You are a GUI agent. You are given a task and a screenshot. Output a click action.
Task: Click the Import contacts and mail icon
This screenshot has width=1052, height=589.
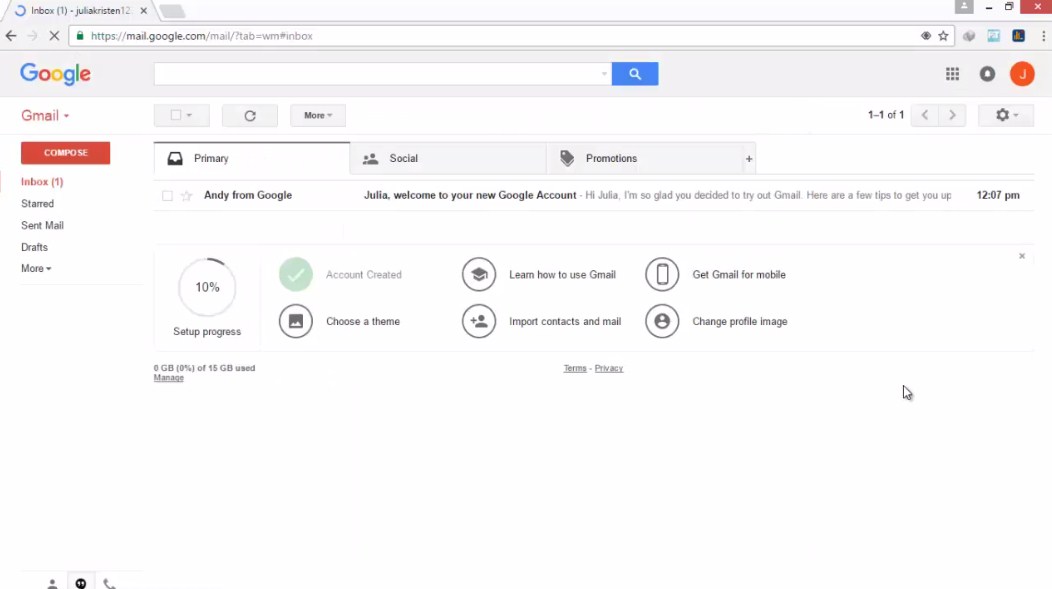pos(479,321)
